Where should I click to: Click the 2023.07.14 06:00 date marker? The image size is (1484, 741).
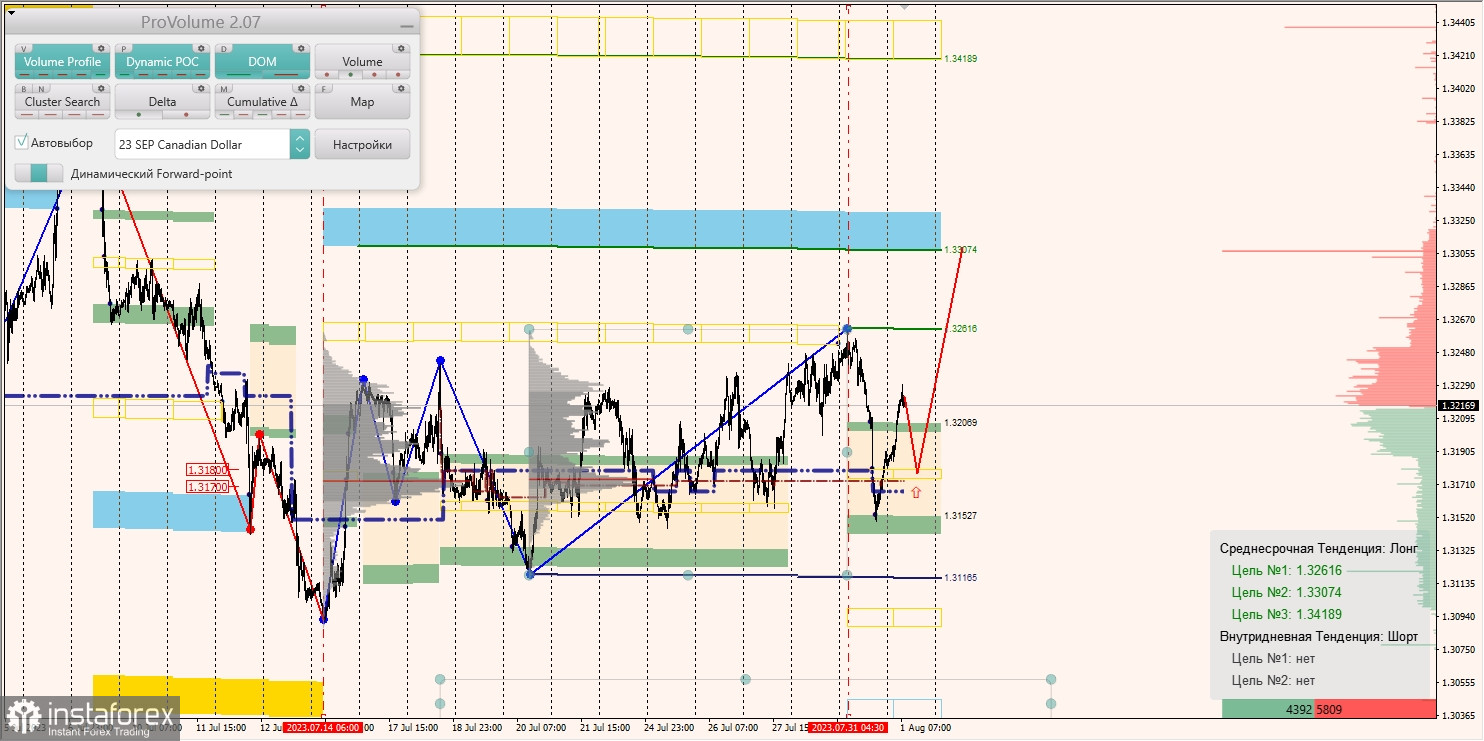pyautogui.click(x=323, y=728)
